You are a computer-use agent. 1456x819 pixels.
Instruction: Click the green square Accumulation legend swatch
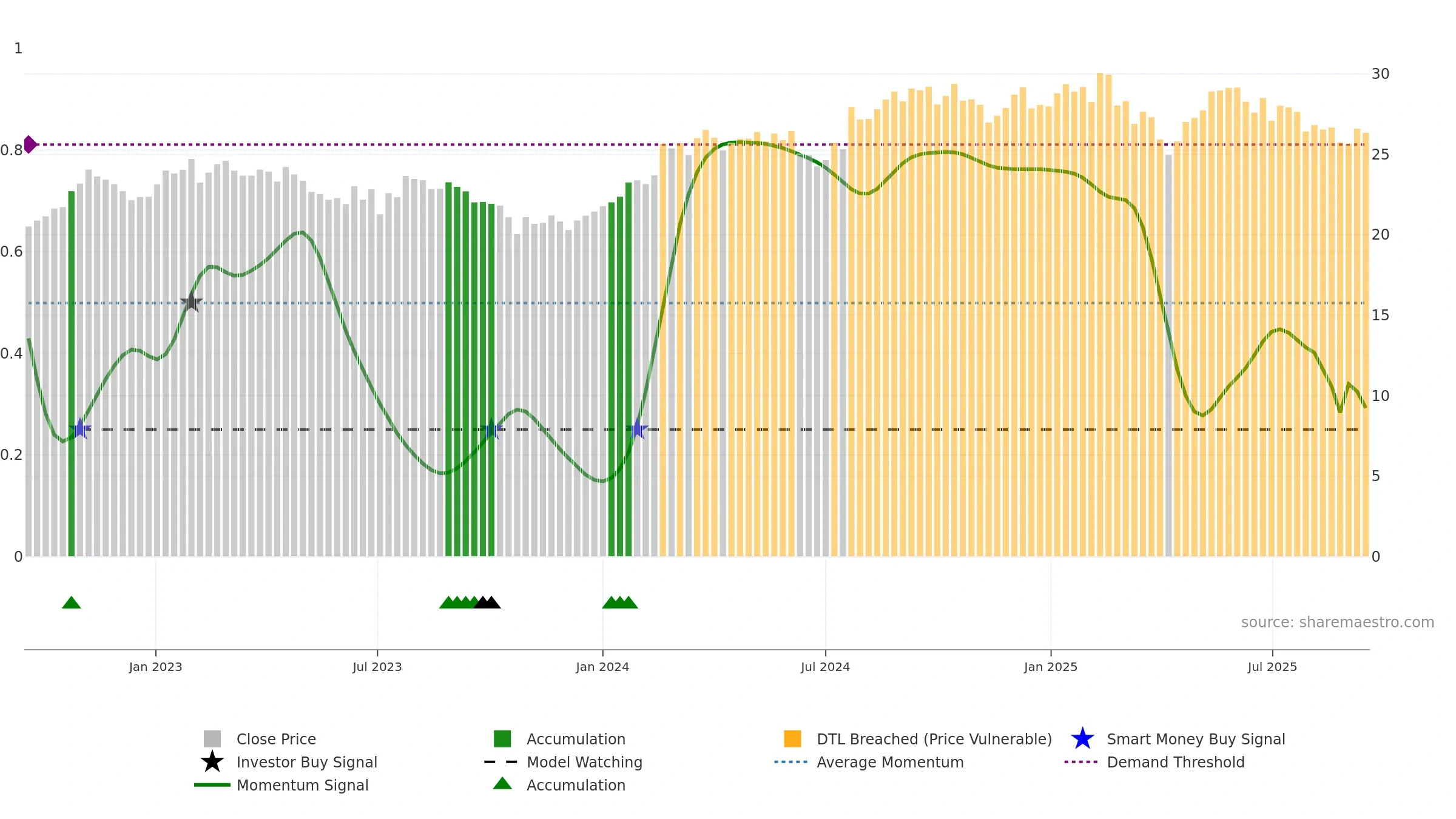502,739
